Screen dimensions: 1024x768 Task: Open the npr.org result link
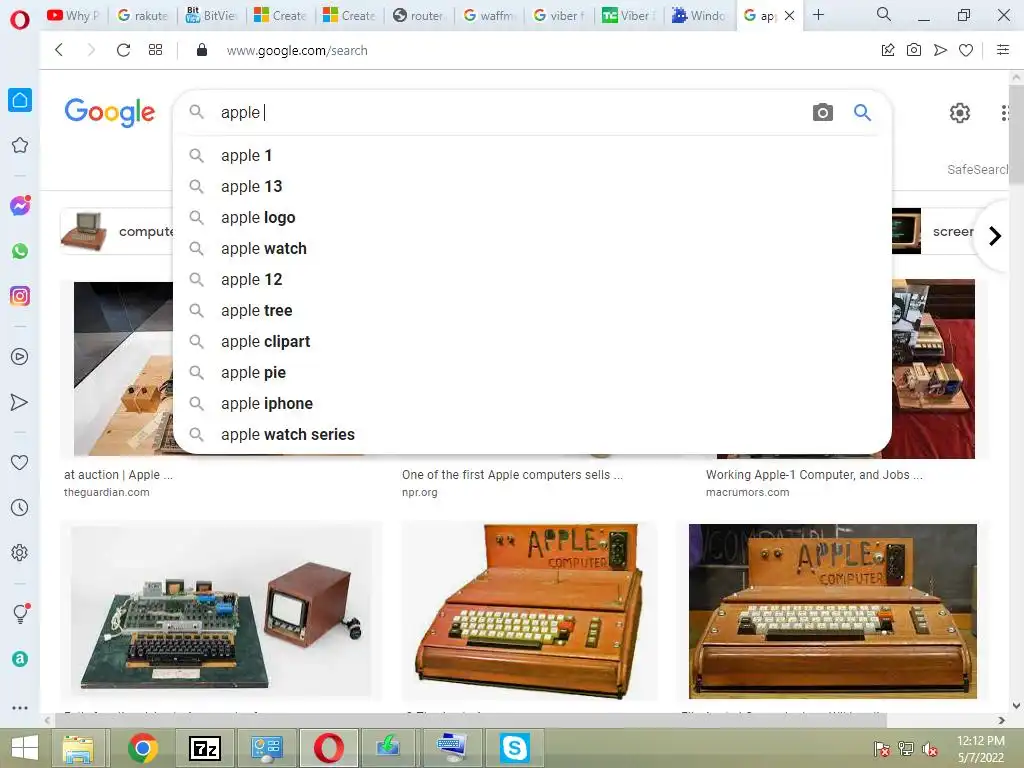(419, 492)
